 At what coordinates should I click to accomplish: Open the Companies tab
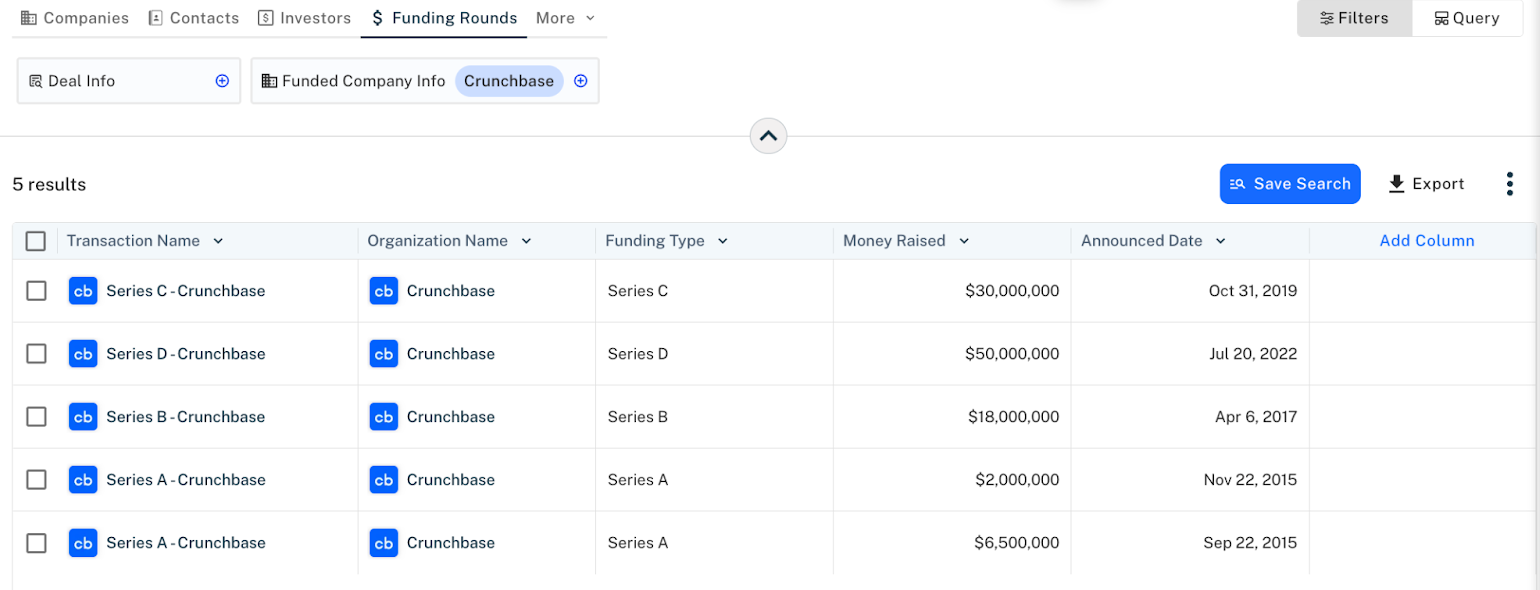pos(75,18)
